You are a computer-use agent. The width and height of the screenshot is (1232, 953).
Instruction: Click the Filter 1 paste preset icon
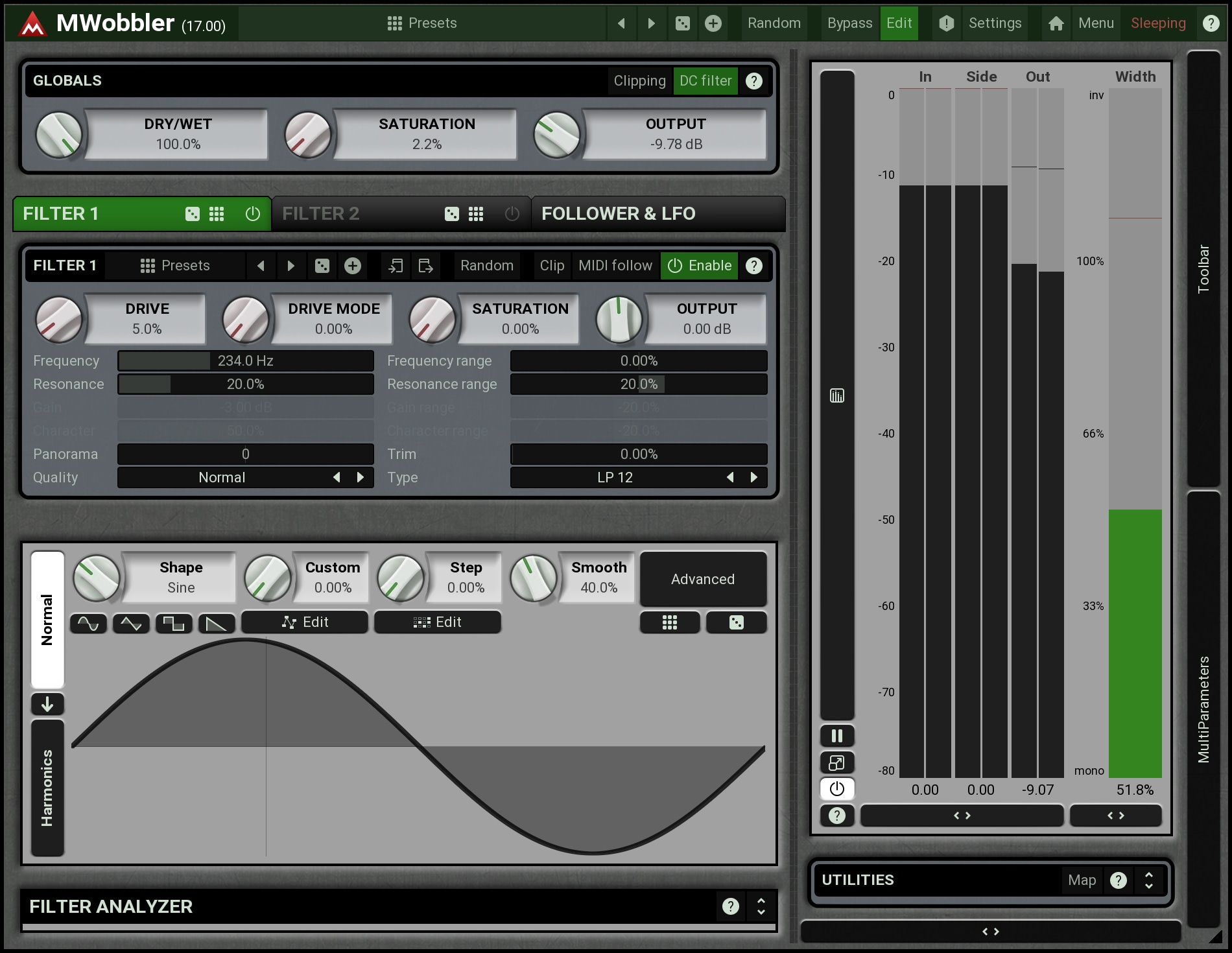pyautogui.click(x=425, y=266)
